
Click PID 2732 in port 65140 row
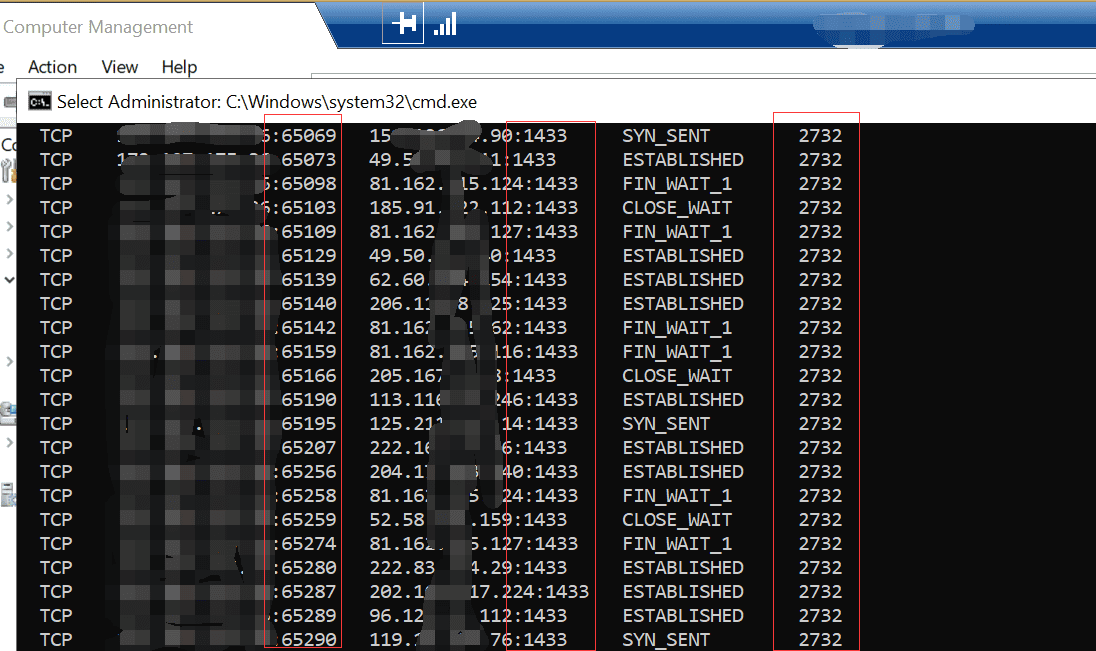pyautogui.click(x=821, y=303)
